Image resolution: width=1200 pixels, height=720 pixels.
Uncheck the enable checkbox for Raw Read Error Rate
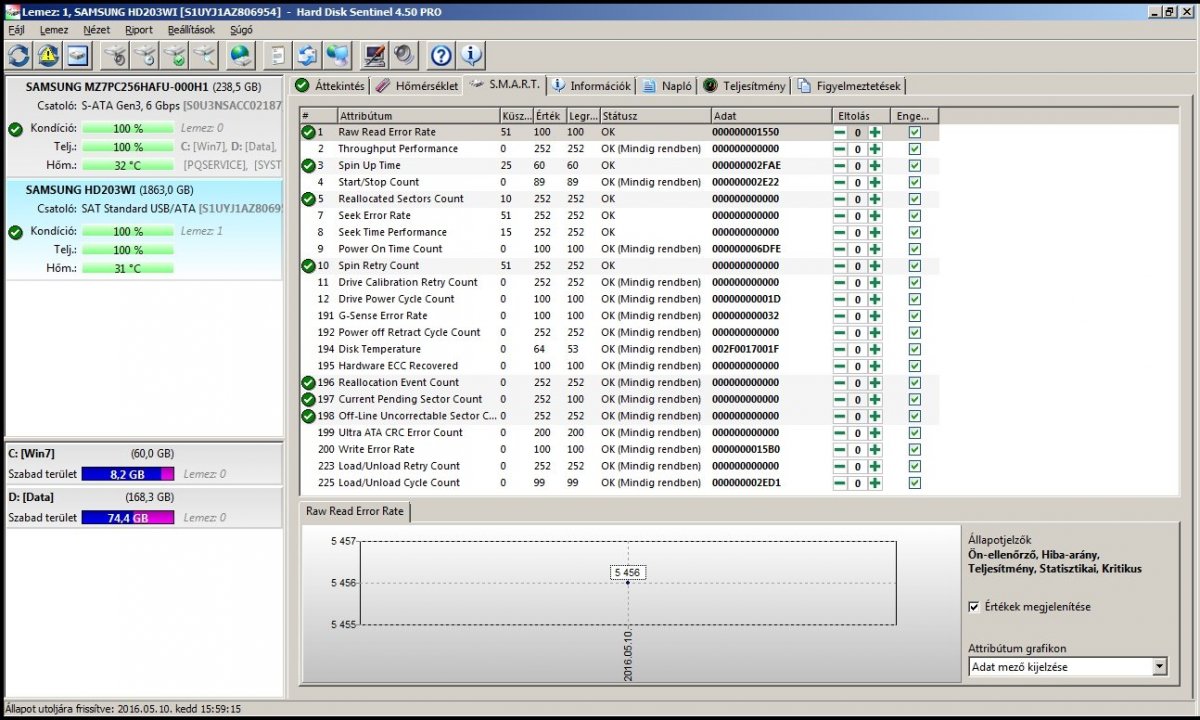coord(915,132)
